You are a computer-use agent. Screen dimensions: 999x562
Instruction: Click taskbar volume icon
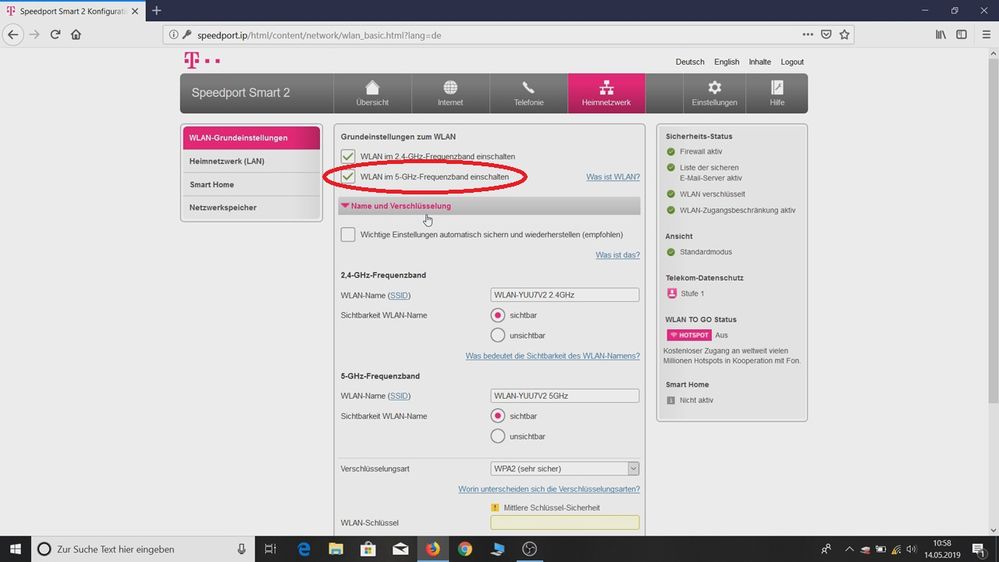click(911, 549)
